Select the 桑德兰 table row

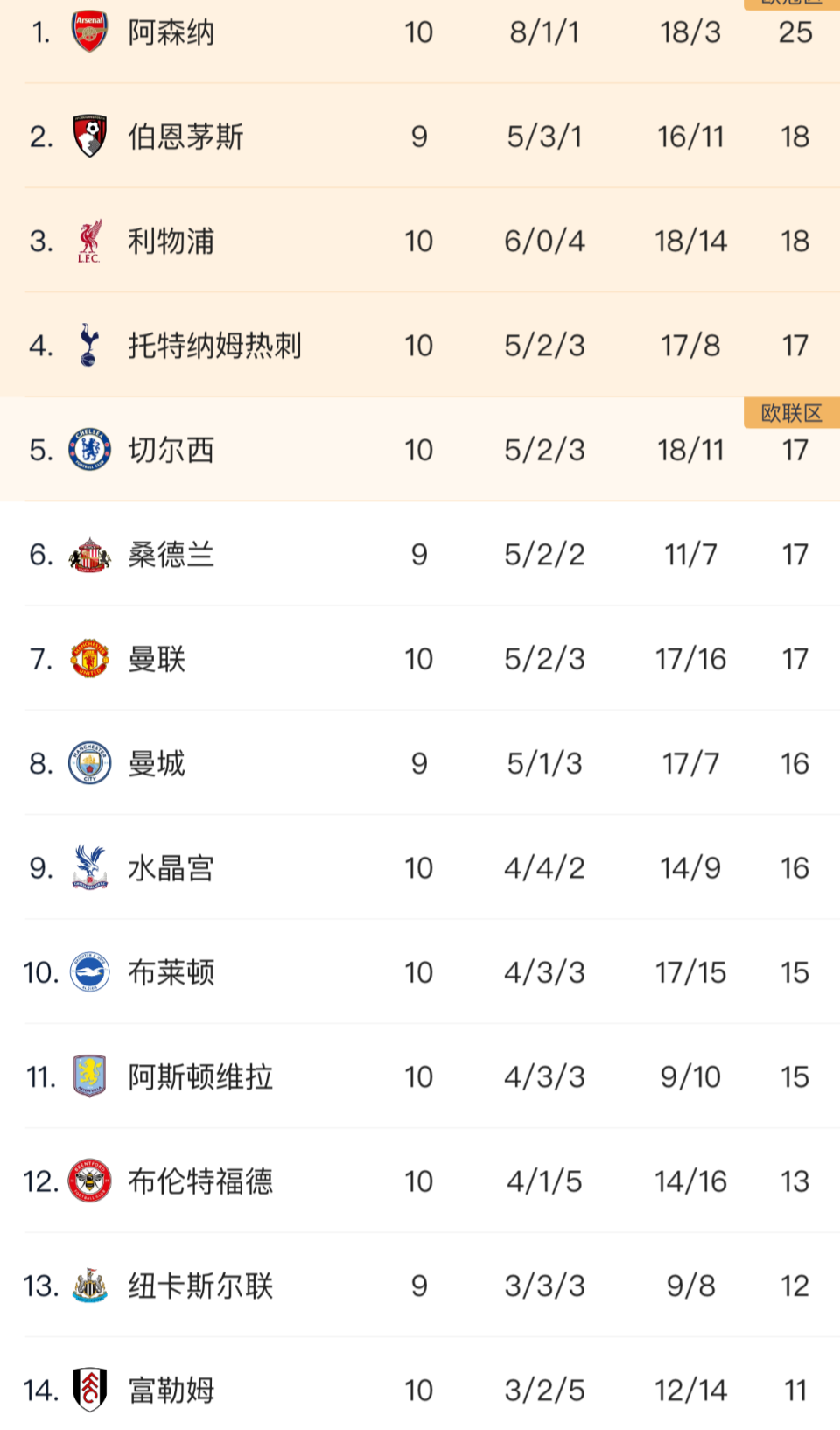(420, 554)
